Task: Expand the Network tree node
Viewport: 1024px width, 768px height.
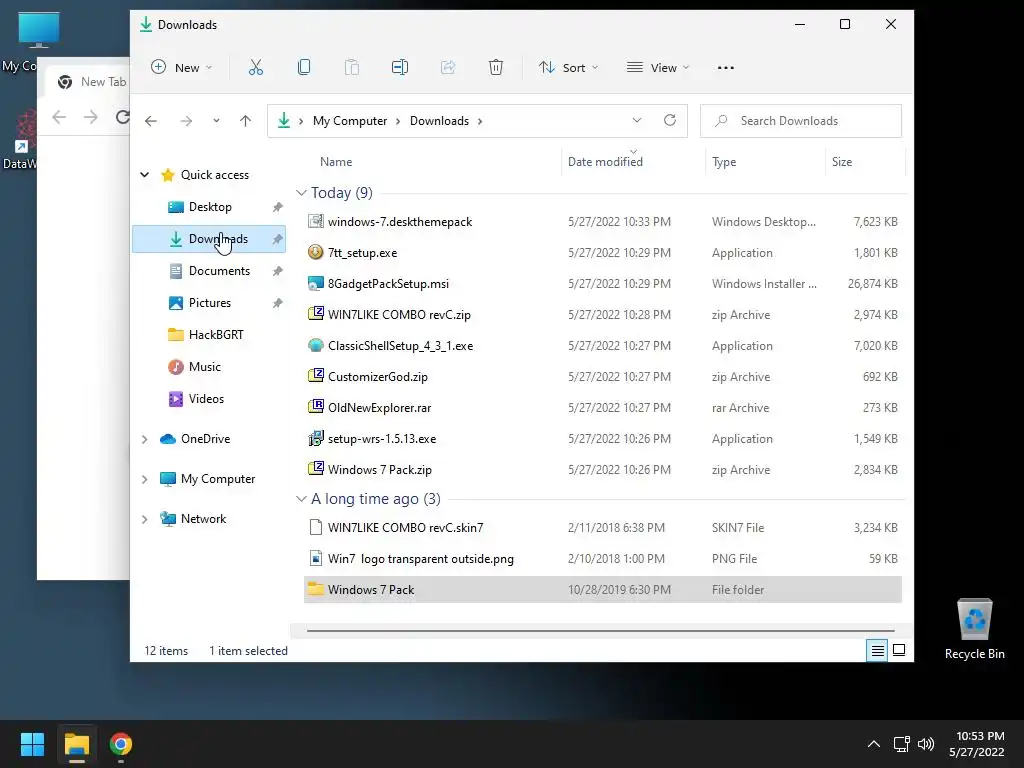Action: point(144,519)
